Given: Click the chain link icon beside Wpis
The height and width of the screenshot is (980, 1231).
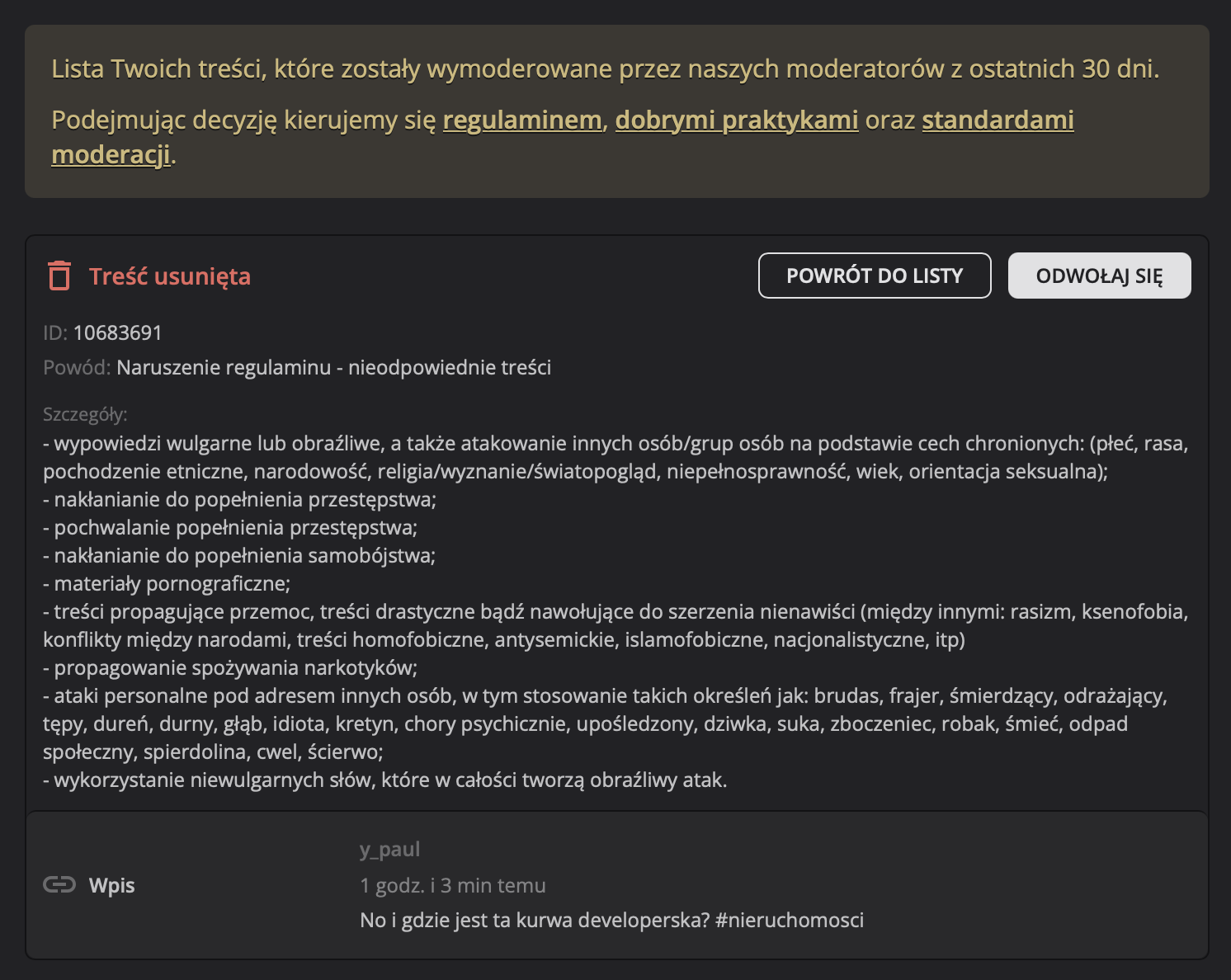Looking at the screenshot, I should [x=59, y=885].
